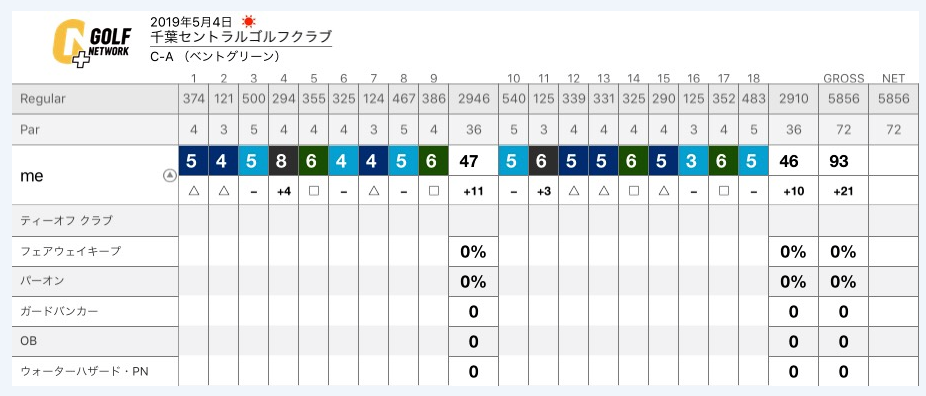Click the Golf Network Plus logo
Viewport: 926px width, 396px height.
[x=92, y=42]
